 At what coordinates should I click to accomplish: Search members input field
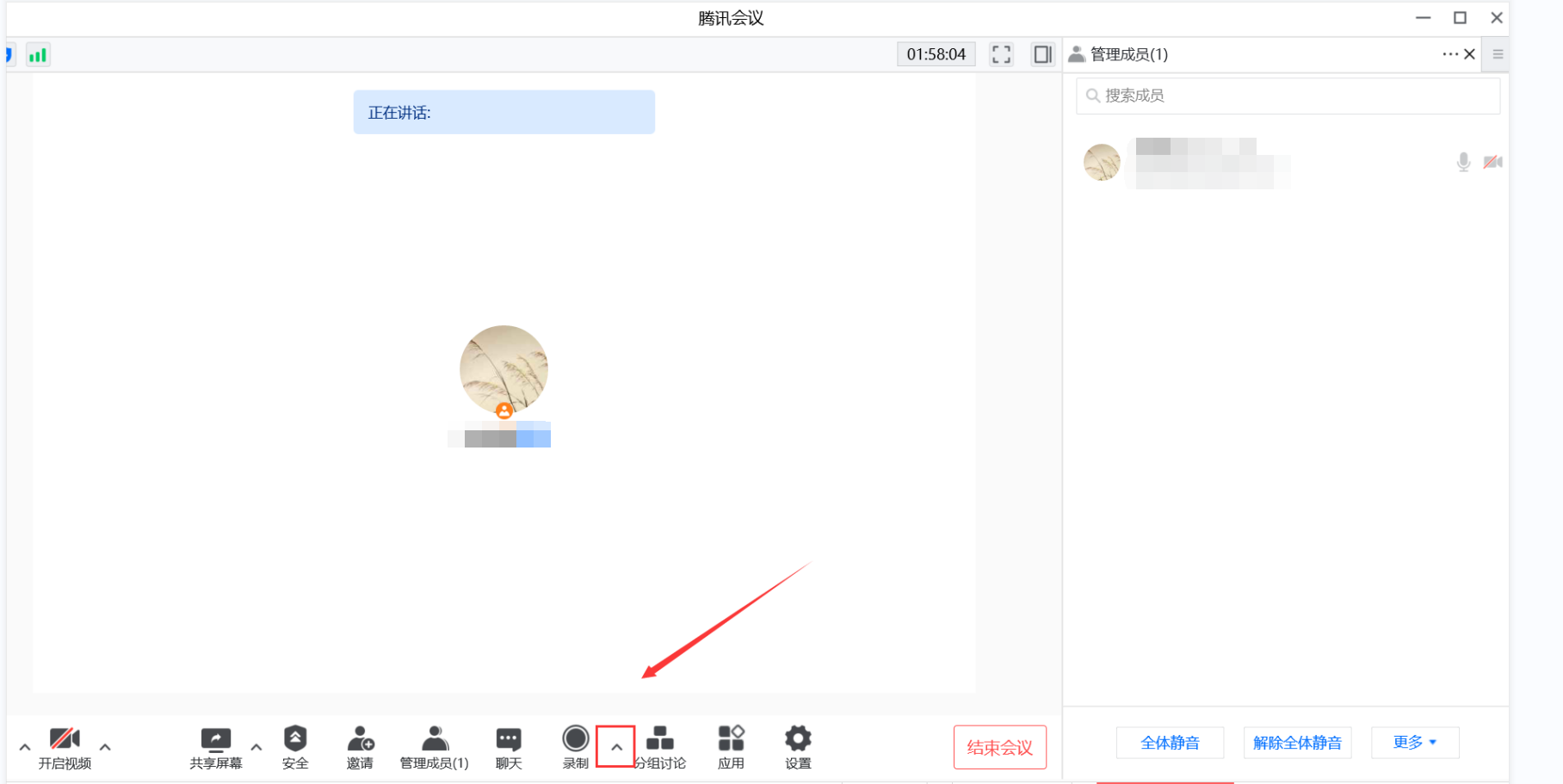pyautogui.click(x=1288, y=96)
